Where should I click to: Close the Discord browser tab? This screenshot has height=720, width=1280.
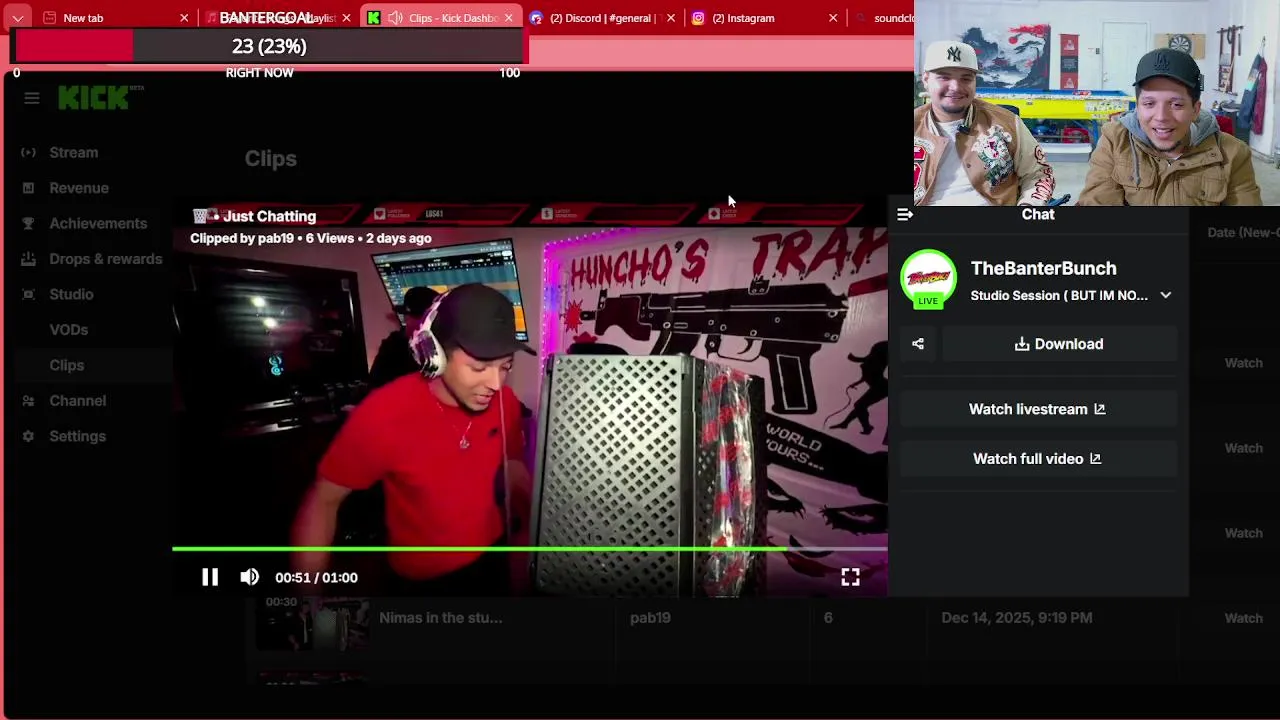(x=671, y=18)
